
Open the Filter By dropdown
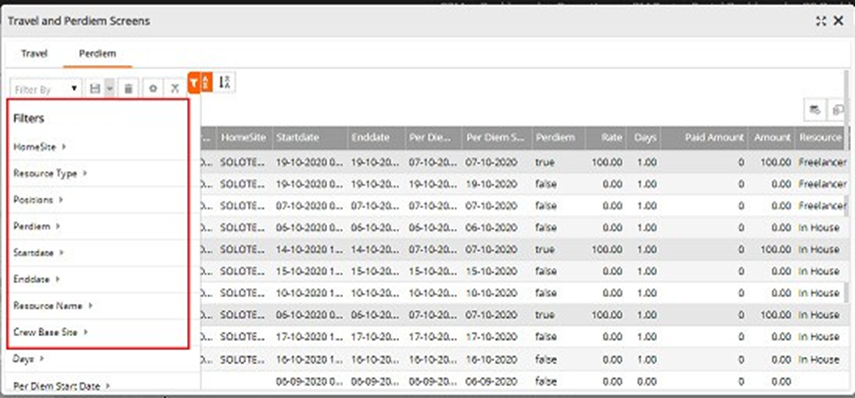(x=46, y=88)
